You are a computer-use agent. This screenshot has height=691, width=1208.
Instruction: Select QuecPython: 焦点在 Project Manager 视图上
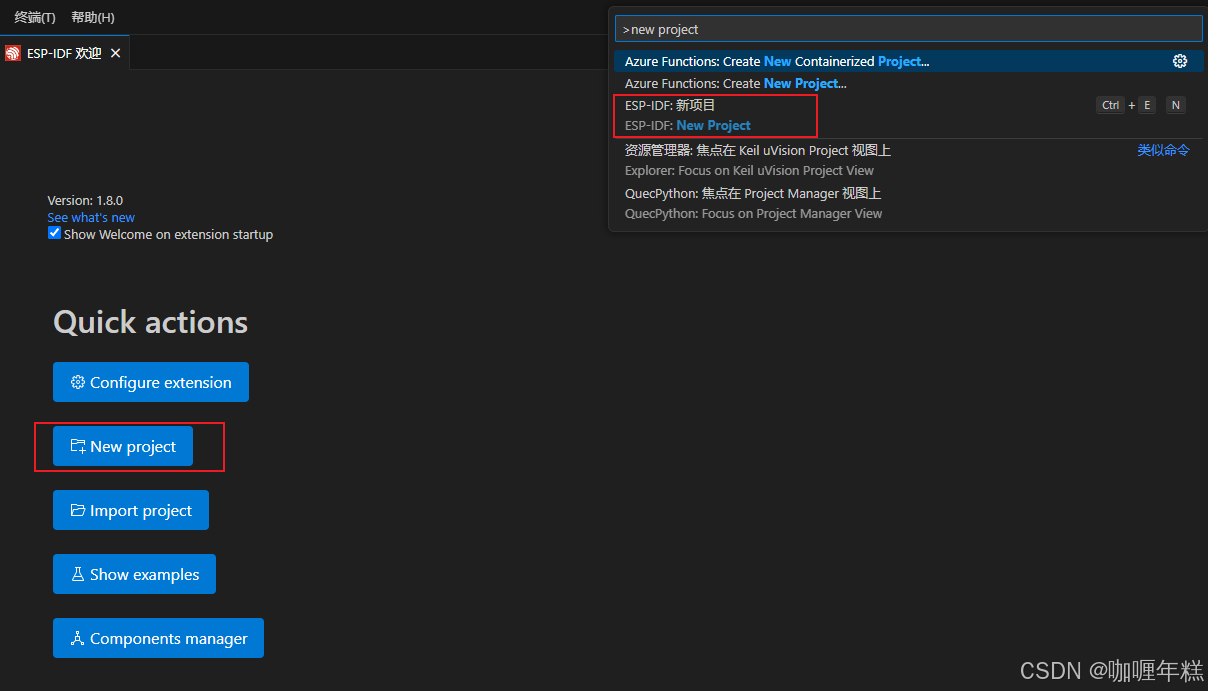909,203
